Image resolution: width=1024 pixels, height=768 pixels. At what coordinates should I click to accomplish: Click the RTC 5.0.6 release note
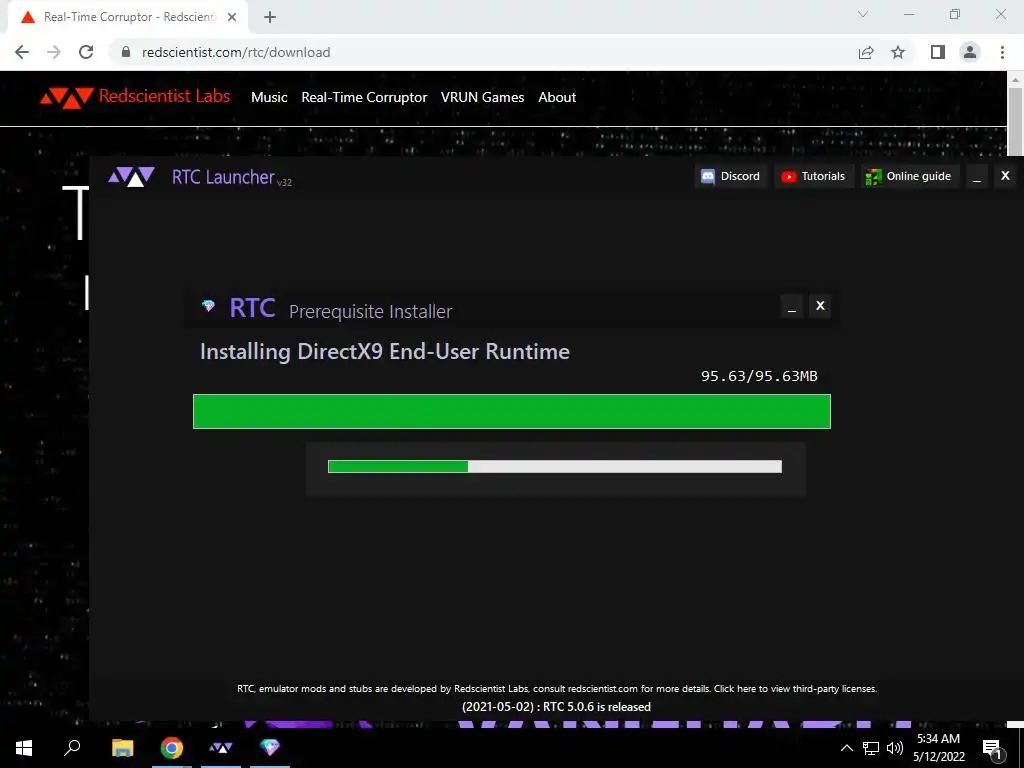tap(556, 707)
